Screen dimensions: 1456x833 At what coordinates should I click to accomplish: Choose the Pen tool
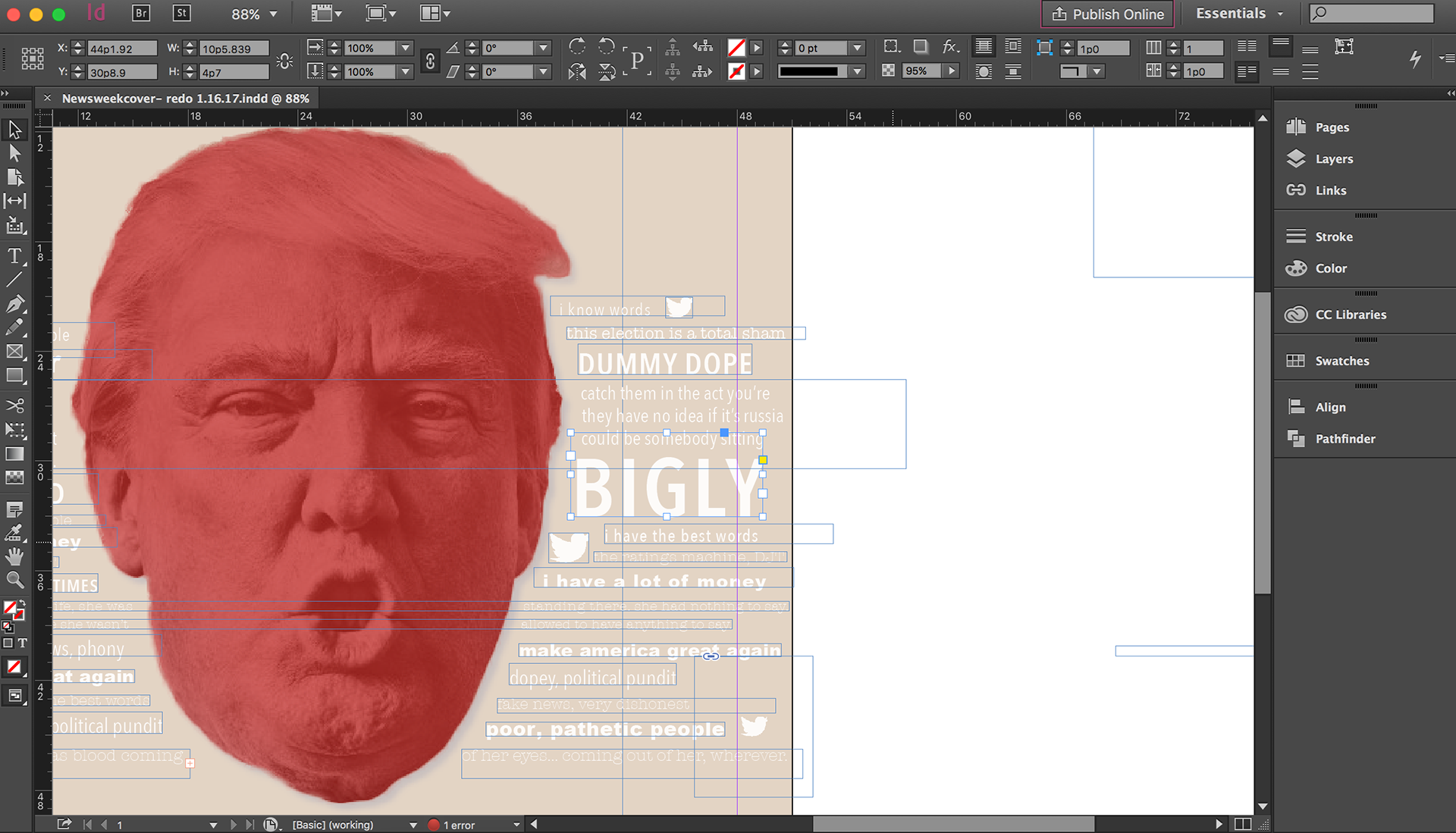pyautogui.click(x=14, y=304)
